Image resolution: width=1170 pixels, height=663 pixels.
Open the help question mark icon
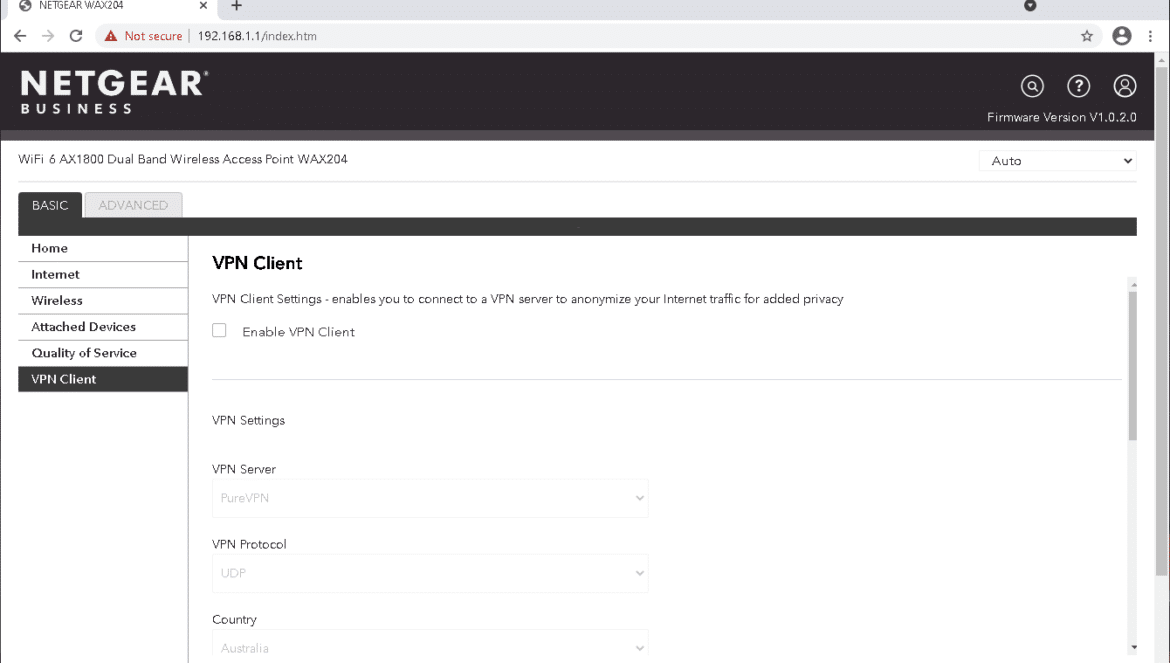point(1078,87)
